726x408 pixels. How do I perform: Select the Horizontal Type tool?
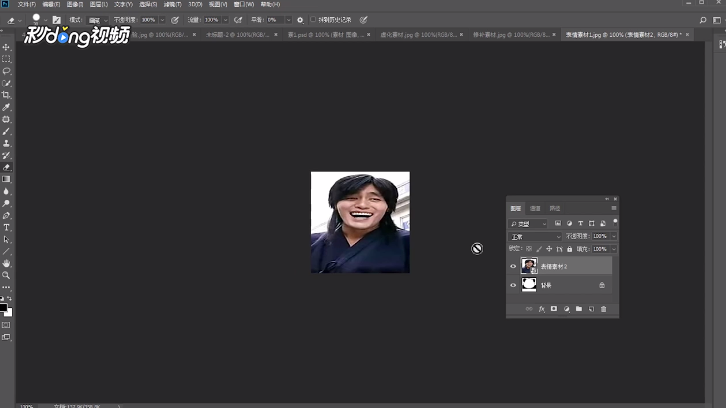point(6,227)
